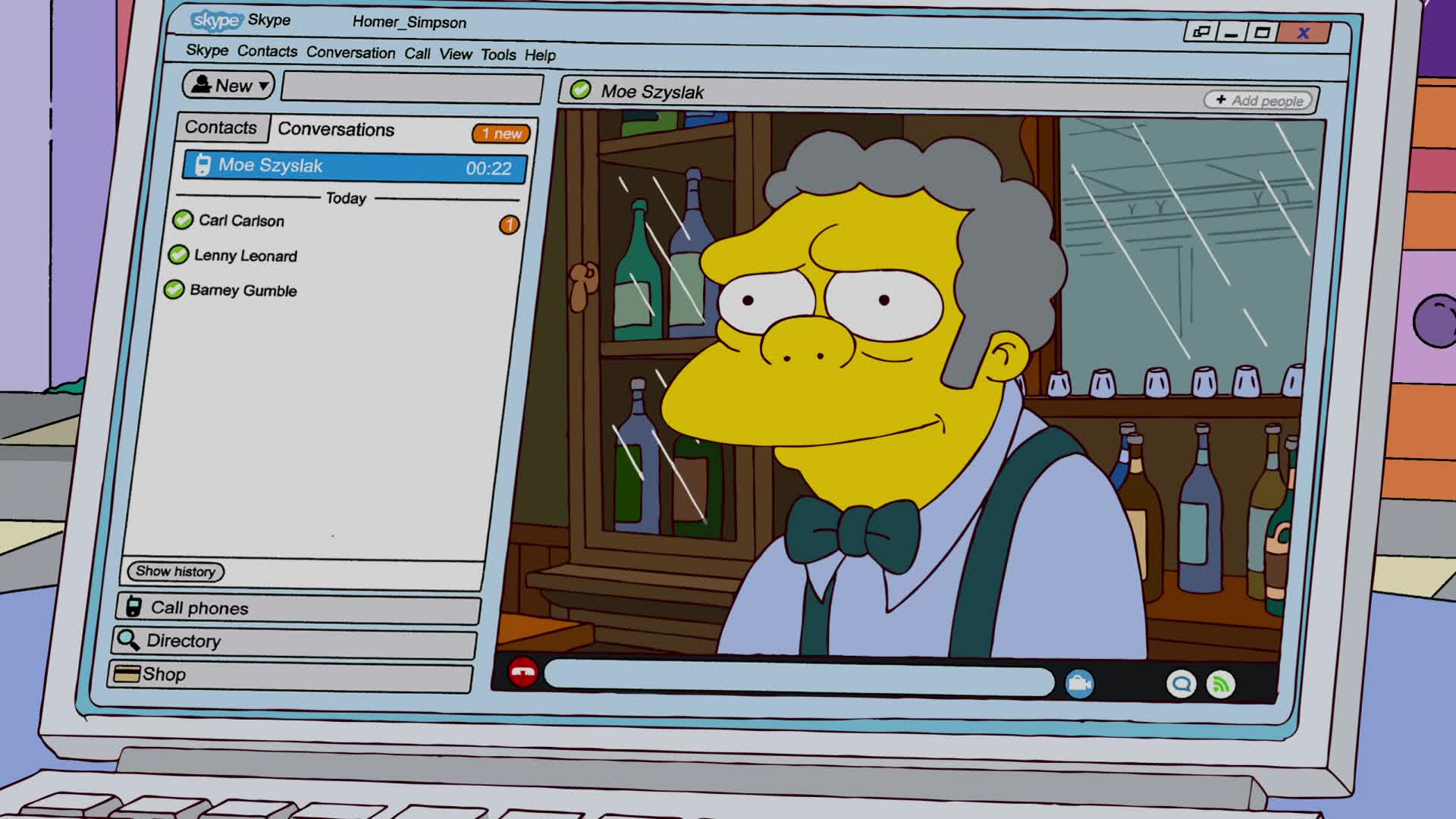Hang up with the red end-call button
Viewport: 1456px width, 819px height.
point(522,672)
